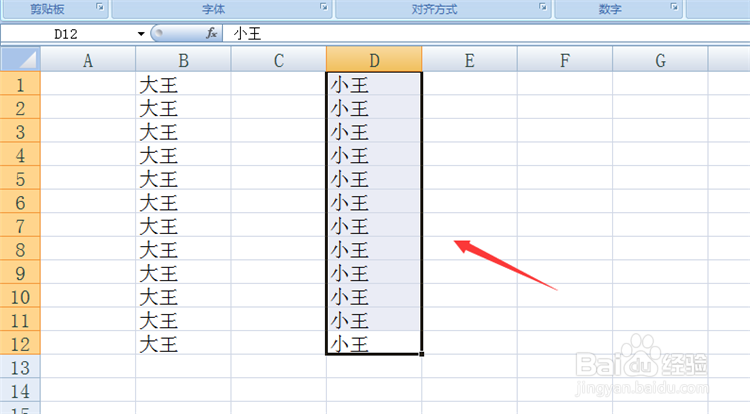The width and height of the screenshot is (750, 414).
Task: Click cell D3 containing 小王
Action: pos(374,131)
